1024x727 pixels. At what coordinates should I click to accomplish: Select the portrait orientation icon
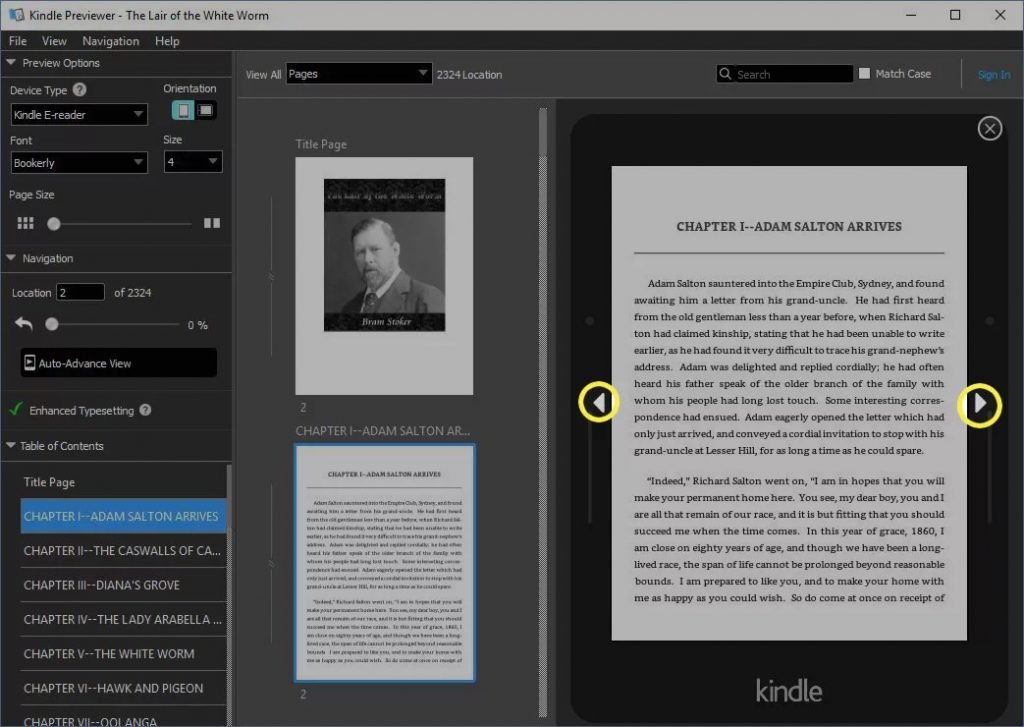(x=183, y=110)
